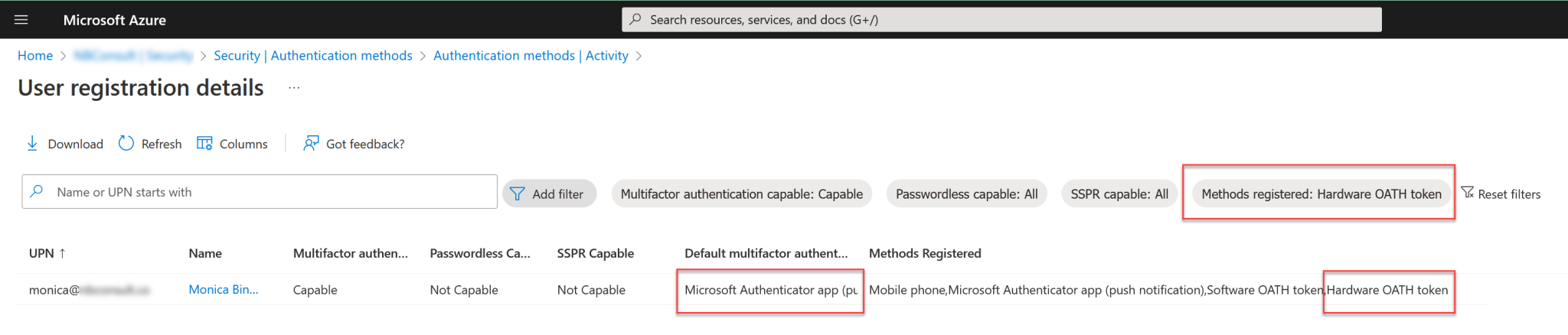The width and height of the screenshot is (1568, 335).
Task: Open the Methods registered: Hardware OATH token filter
Action: click(1321, 194)
